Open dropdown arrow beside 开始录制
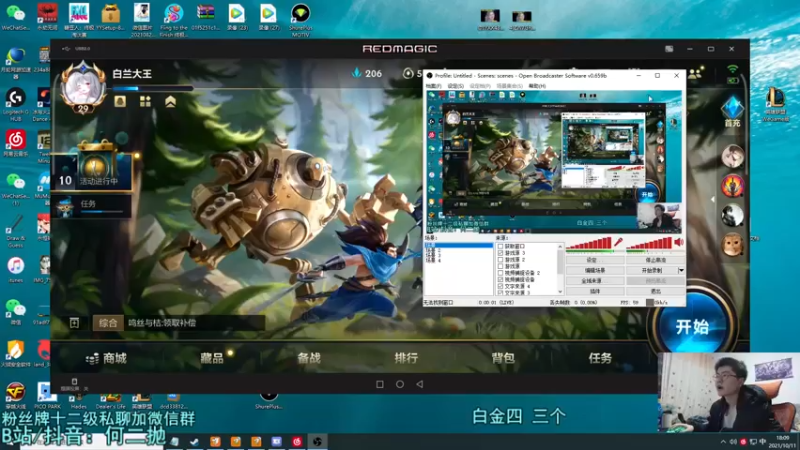The height and width of the screenshot is (450, 800). coord(681,270)
